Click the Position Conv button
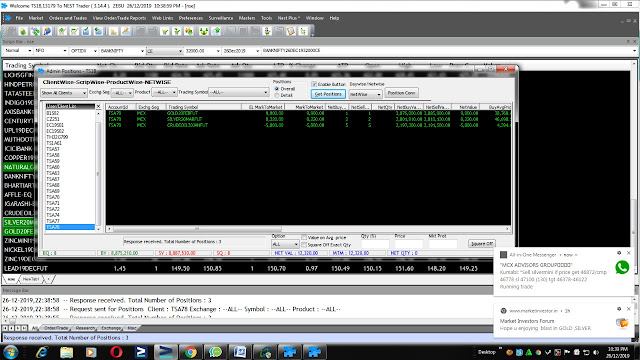The image size is (640, 360). coord(401,93)
